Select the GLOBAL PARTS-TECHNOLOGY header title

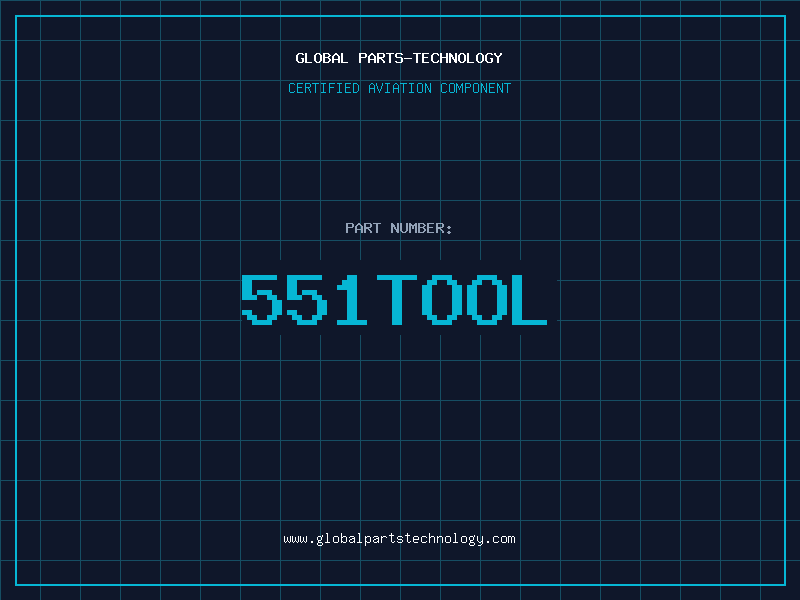click(399, 58)
